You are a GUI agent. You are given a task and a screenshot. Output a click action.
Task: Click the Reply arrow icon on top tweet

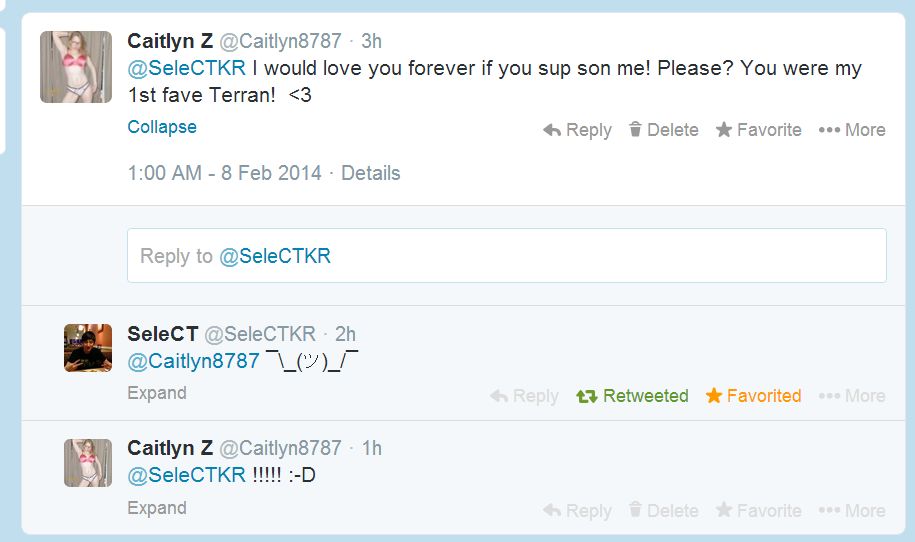552,130
